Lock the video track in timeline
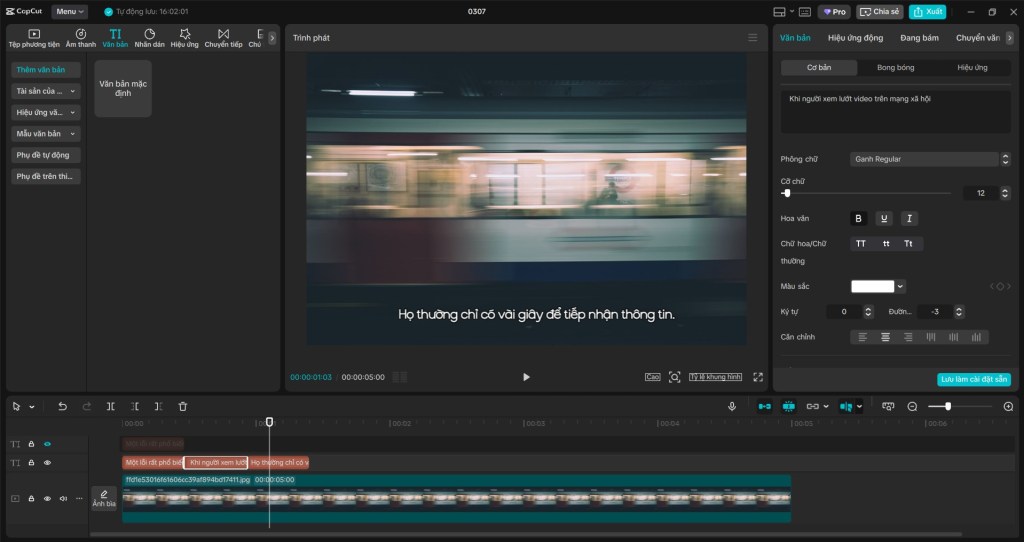 [31, 498]
